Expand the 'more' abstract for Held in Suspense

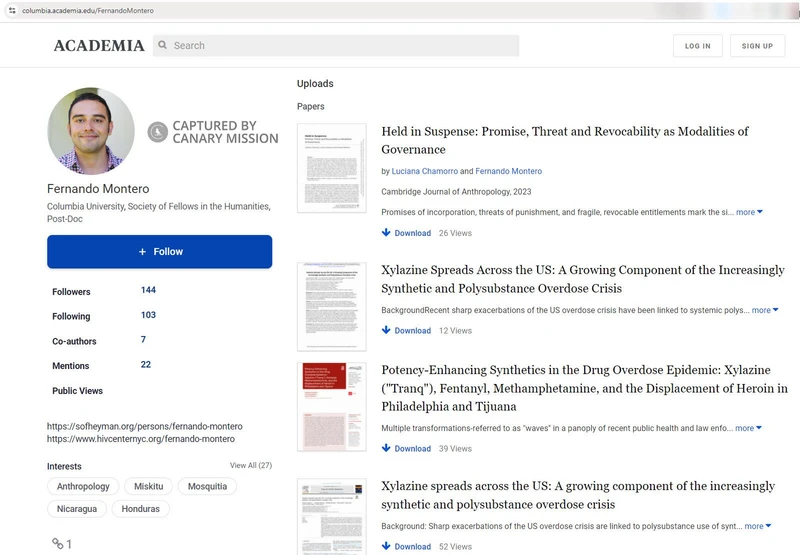749,212
